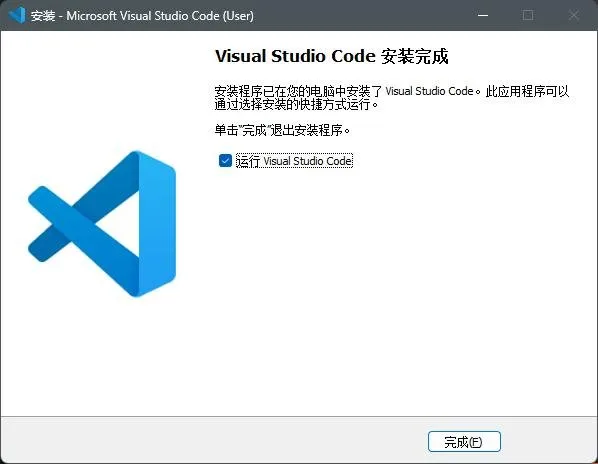Viewport: 598px width, 464px height.
Task: Click the disabled maximize window button
Action: click(x=528, y=15)
